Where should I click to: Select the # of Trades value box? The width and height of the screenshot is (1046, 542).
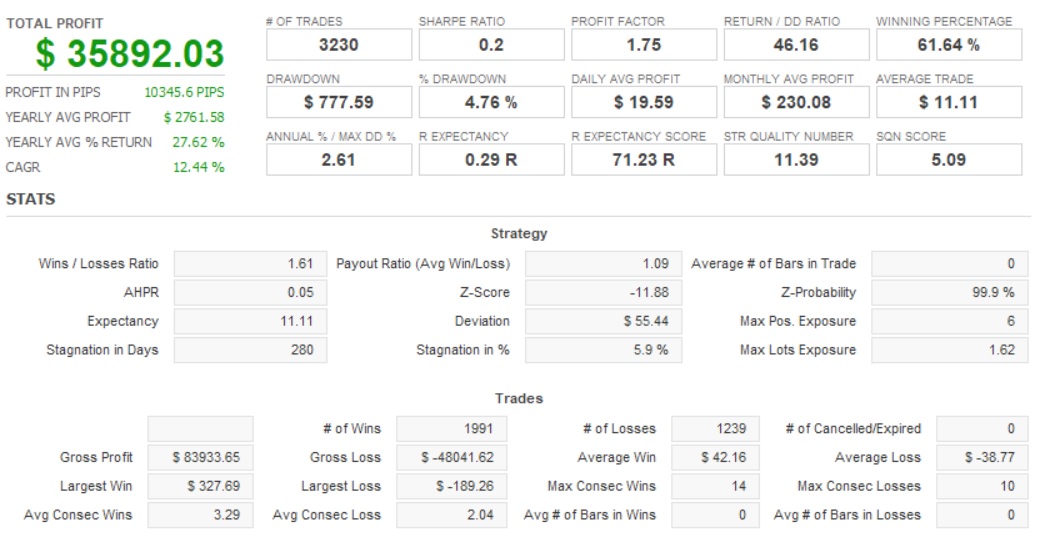click(339, 45)
